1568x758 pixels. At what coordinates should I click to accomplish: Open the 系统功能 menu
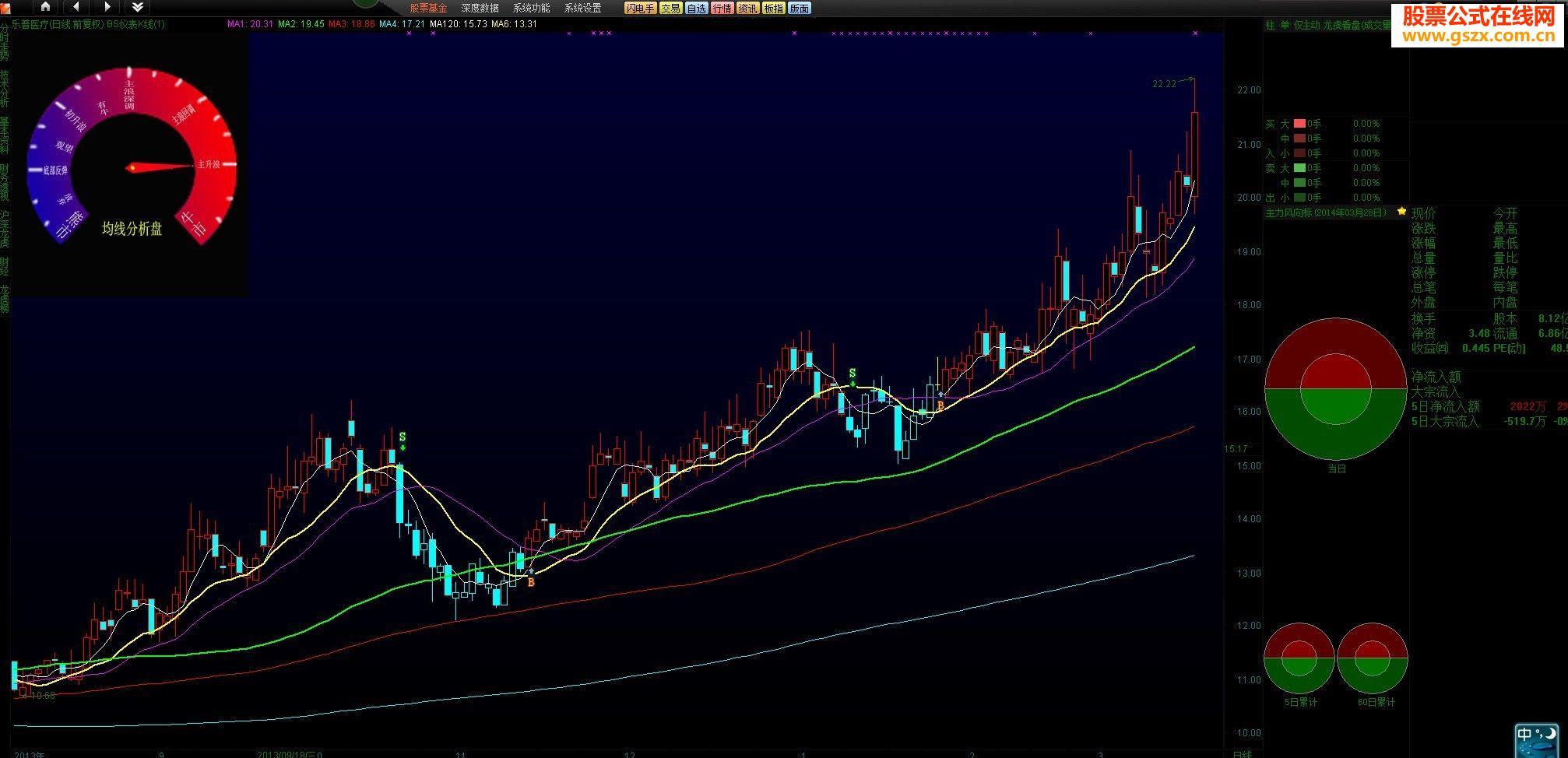[532, 8]
